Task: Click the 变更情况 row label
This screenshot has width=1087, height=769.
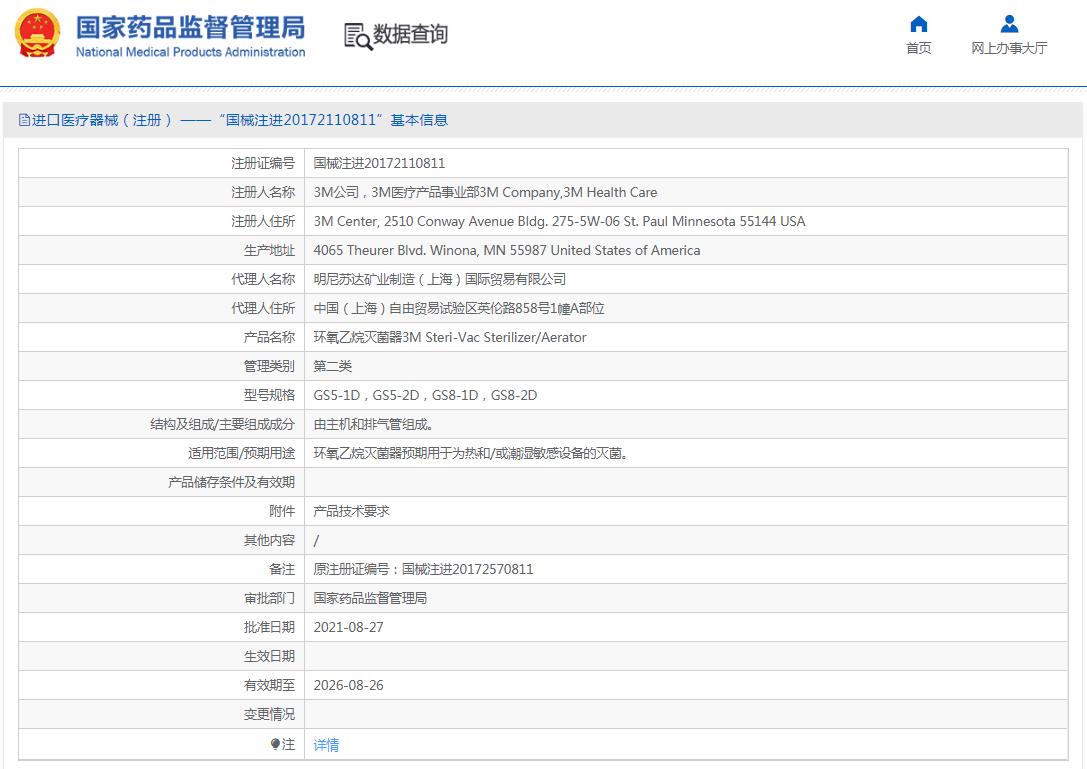Action: point(270,714)
